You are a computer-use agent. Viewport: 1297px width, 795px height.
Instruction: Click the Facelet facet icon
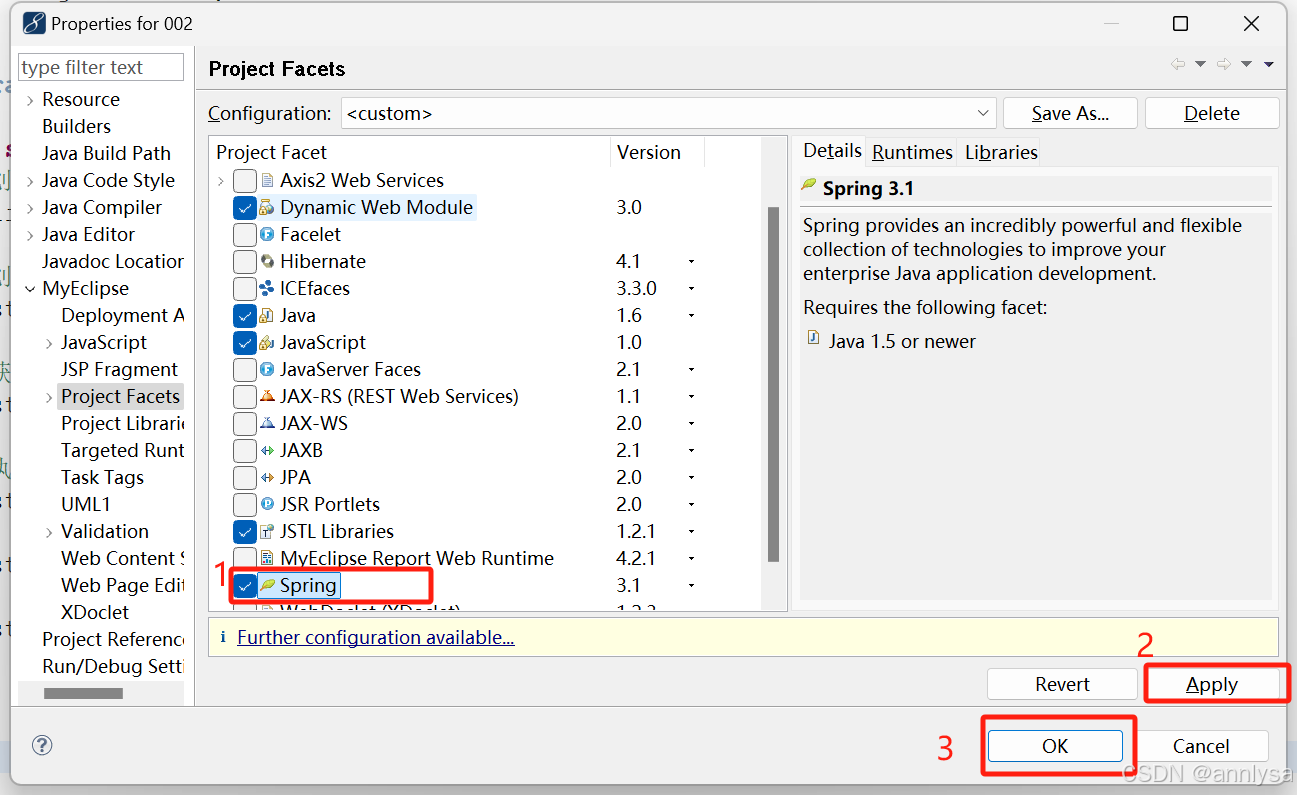point(267,235)
